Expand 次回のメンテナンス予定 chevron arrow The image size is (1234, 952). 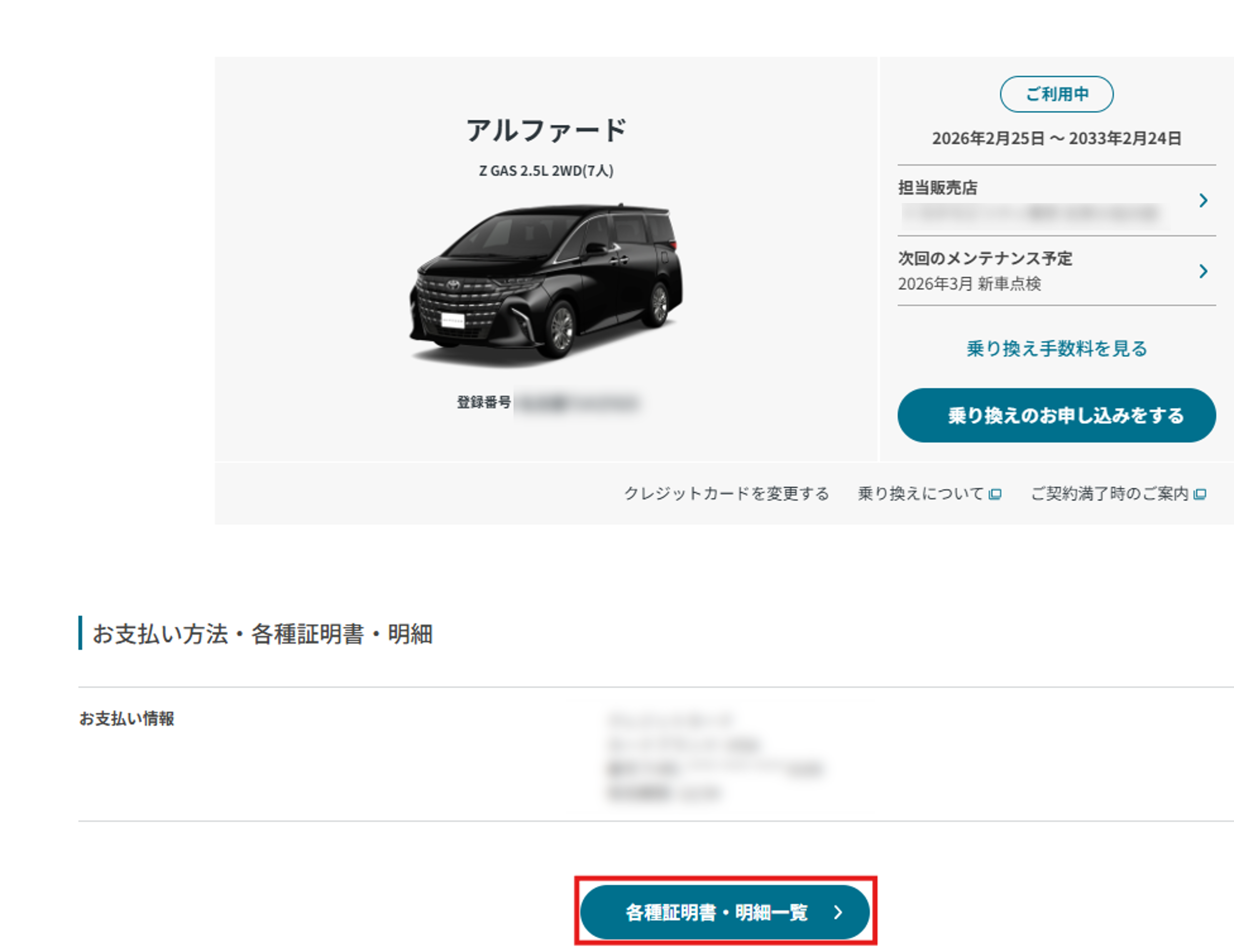[x=1203, y=271]
